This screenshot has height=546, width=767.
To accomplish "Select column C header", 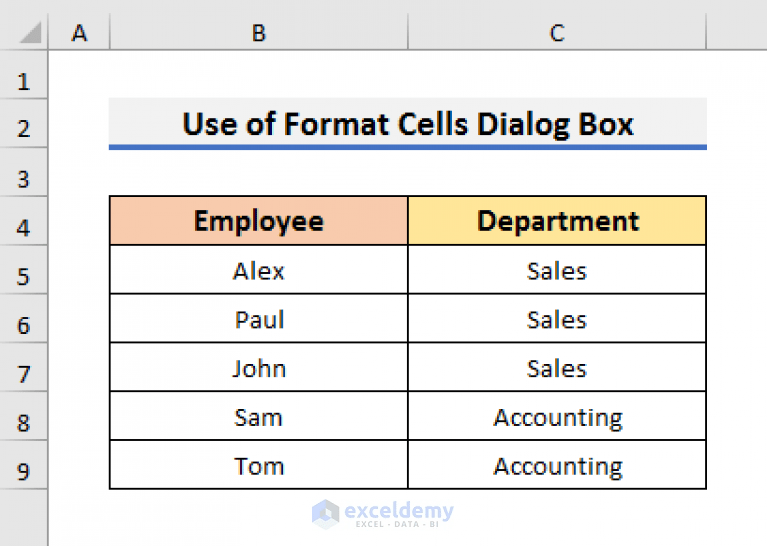I will (557, 32).
